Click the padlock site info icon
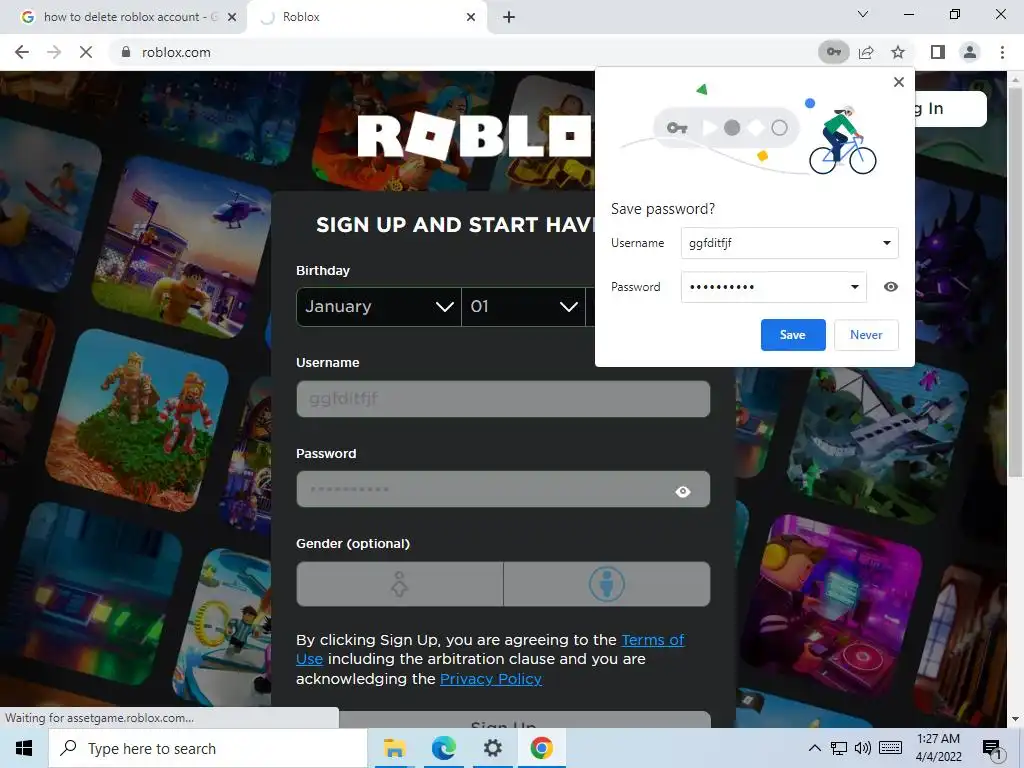1024x768 pixels. click(126, 52)
